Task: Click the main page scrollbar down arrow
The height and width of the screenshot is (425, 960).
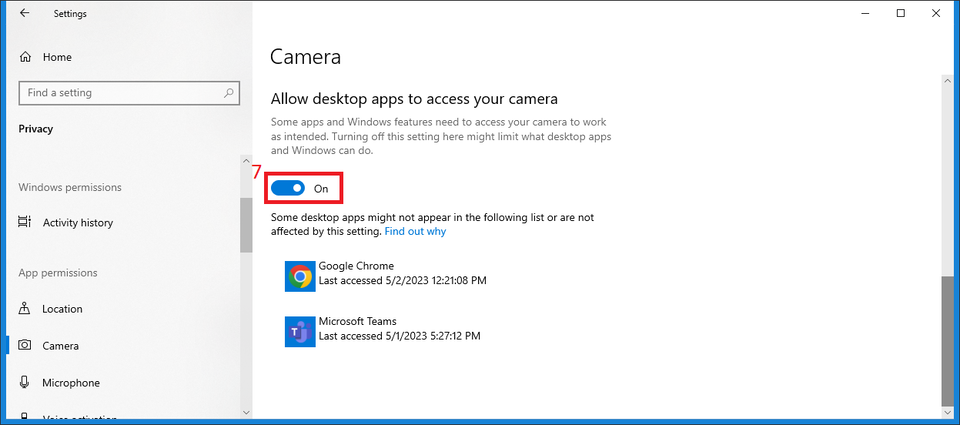Action: click(946, 411)
